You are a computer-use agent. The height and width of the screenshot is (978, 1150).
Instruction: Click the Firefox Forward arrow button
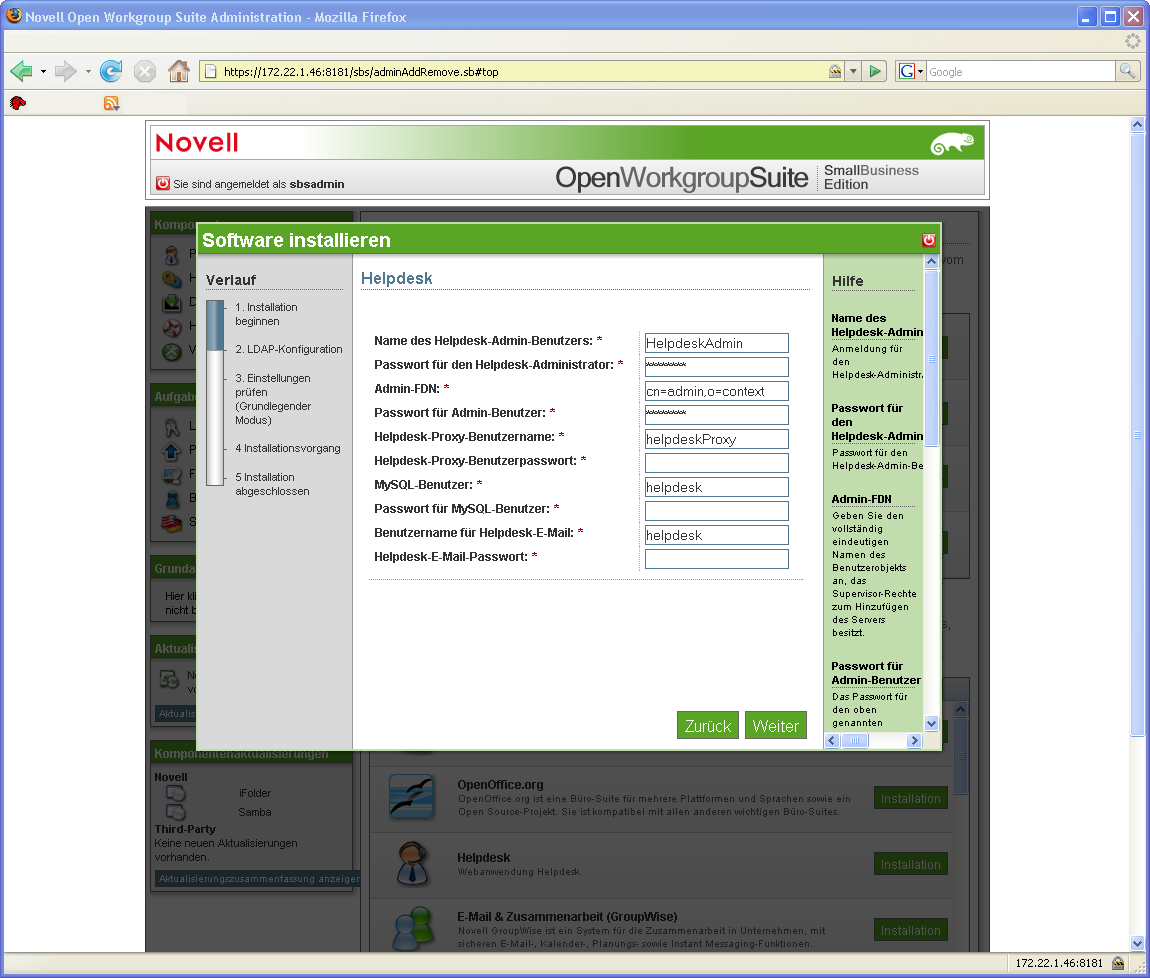[65, 71]
